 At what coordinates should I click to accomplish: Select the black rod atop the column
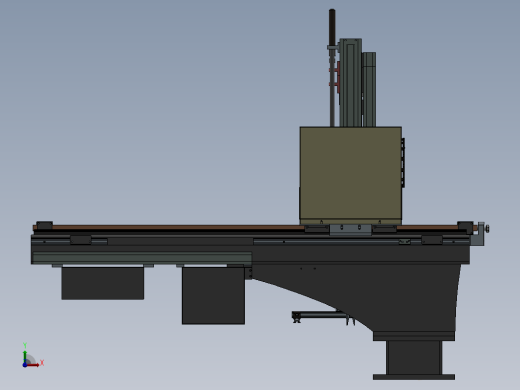[332, 27]
